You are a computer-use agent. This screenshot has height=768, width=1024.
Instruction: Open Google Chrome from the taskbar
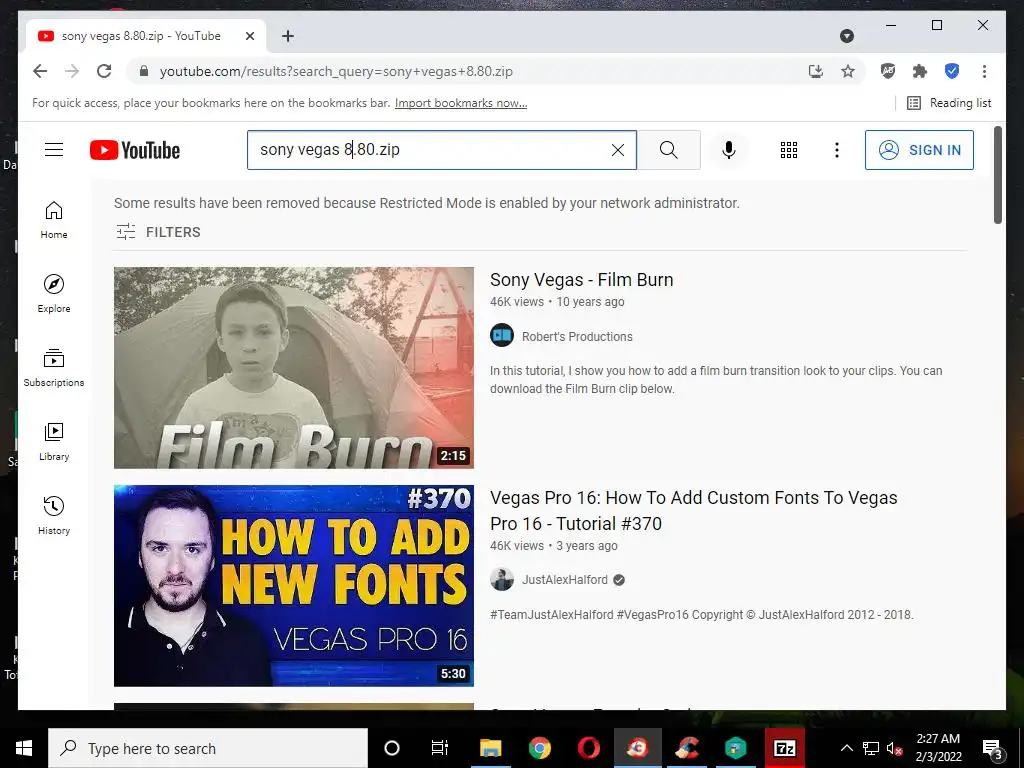(x=539, y=748)
